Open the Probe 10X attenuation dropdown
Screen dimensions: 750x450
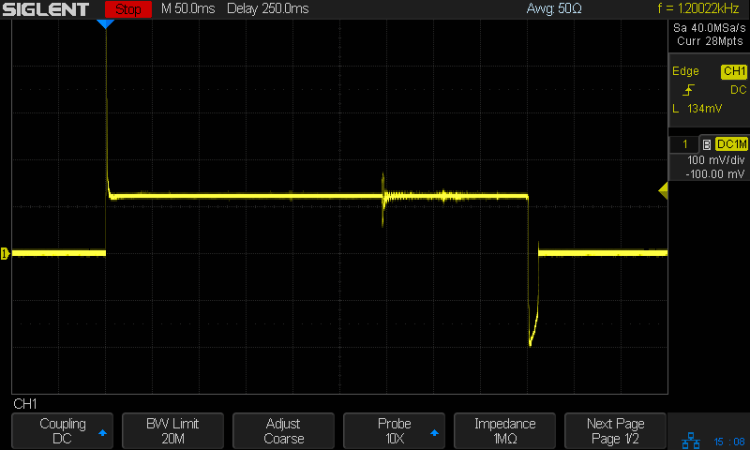pyautogui.click(x=394, y=431)
